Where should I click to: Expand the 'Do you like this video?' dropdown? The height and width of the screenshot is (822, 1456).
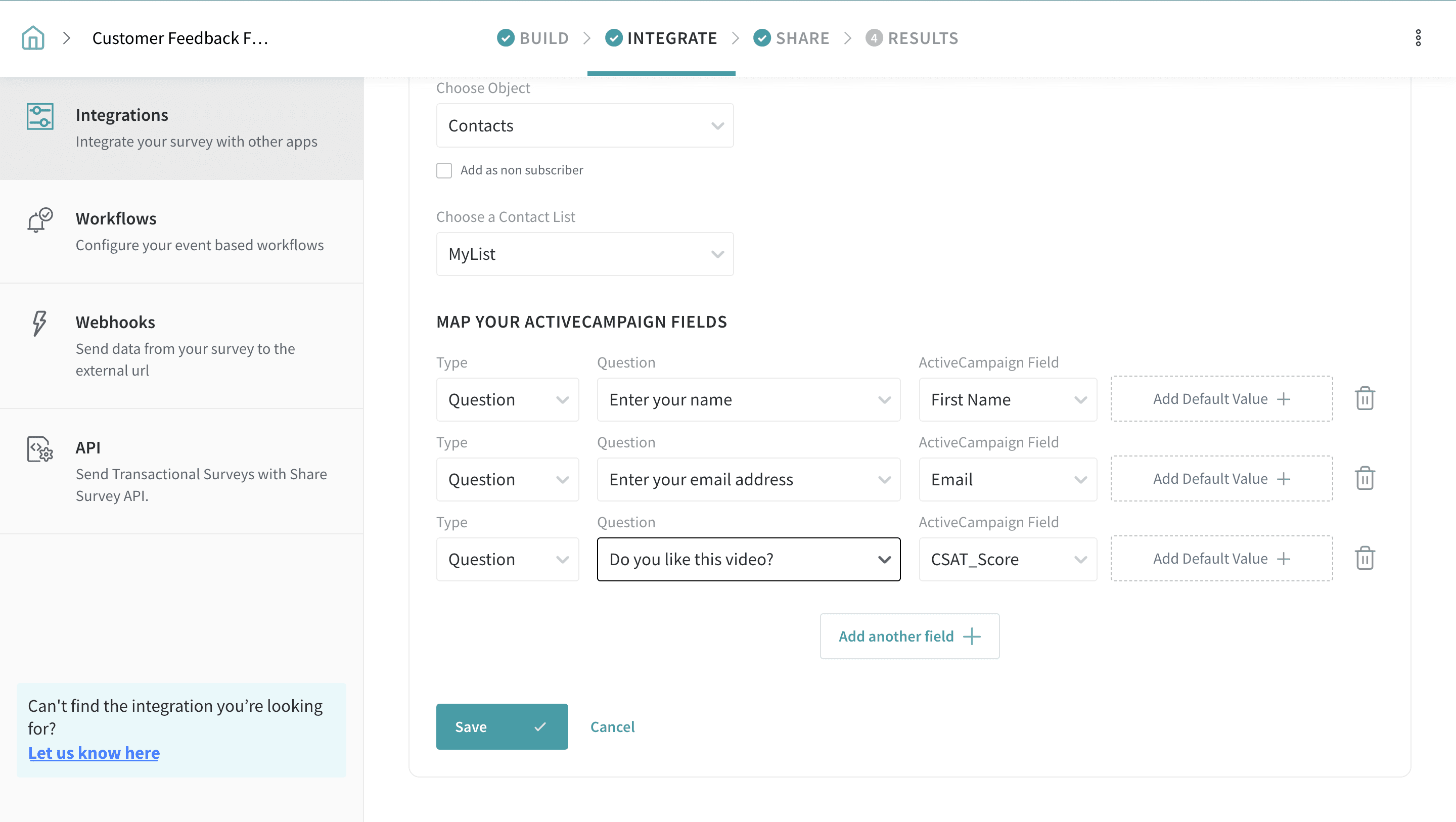748,559
